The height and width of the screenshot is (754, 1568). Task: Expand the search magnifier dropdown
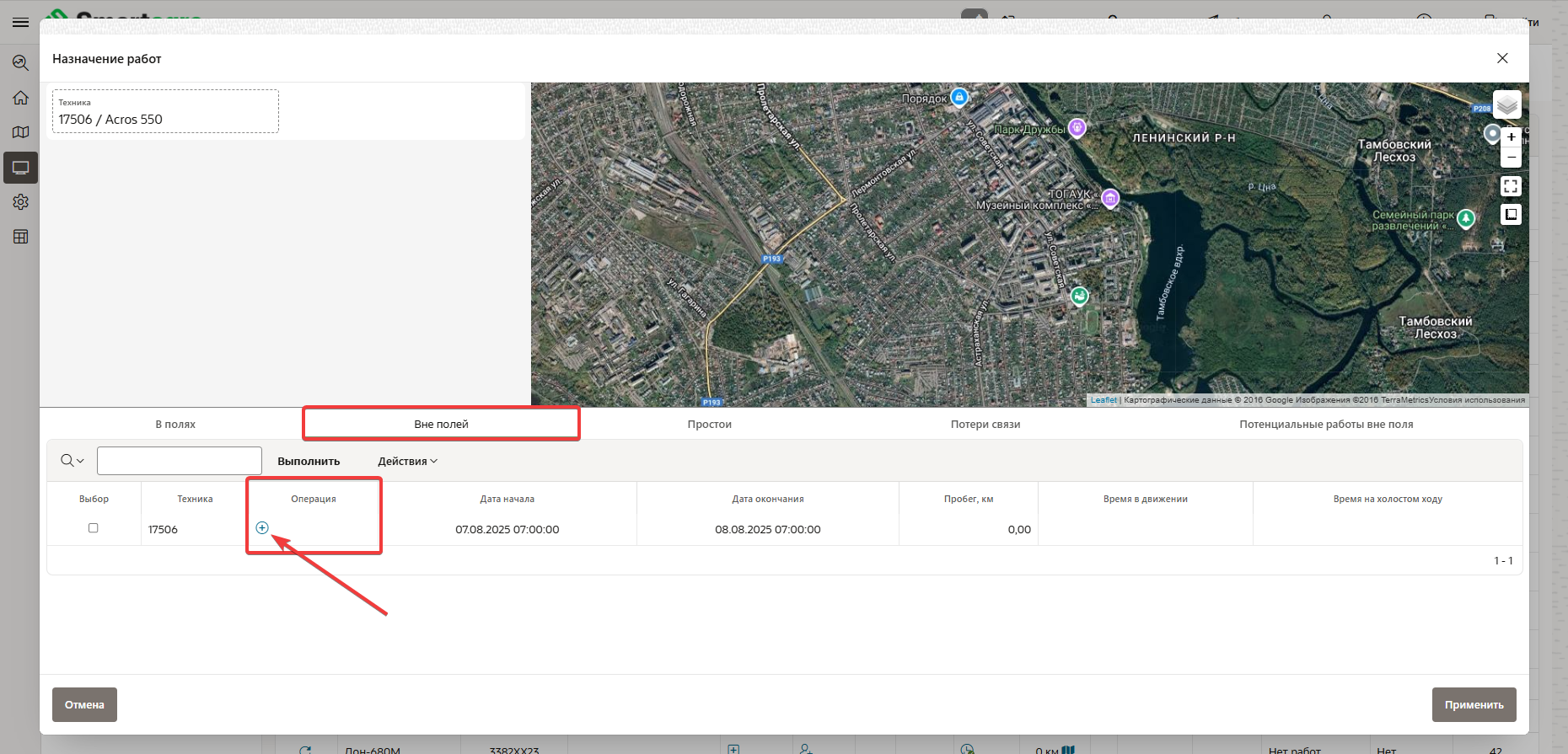click(x=72, y=461)
